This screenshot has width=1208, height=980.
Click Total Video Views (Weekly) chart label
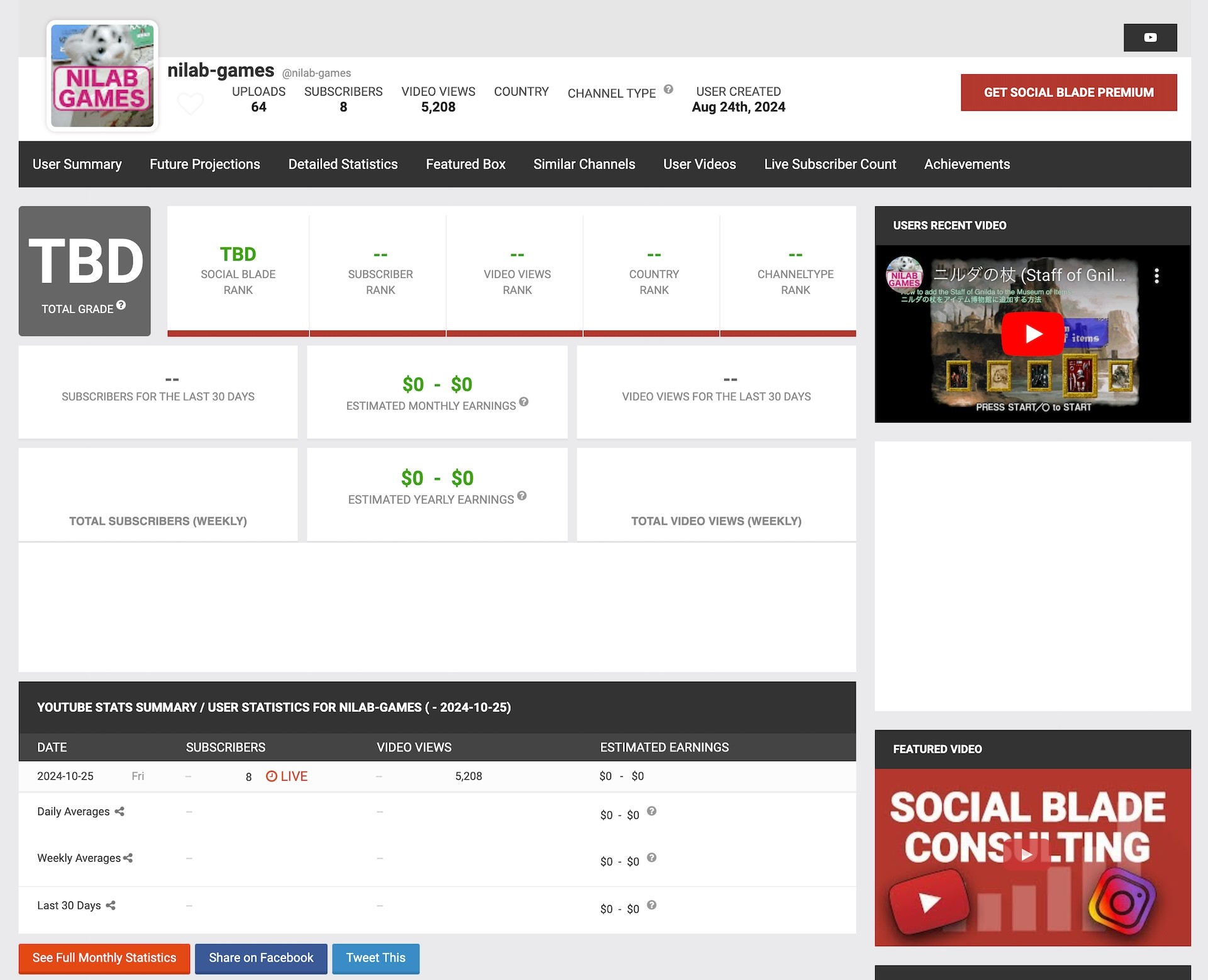click(x=717, y=521)
